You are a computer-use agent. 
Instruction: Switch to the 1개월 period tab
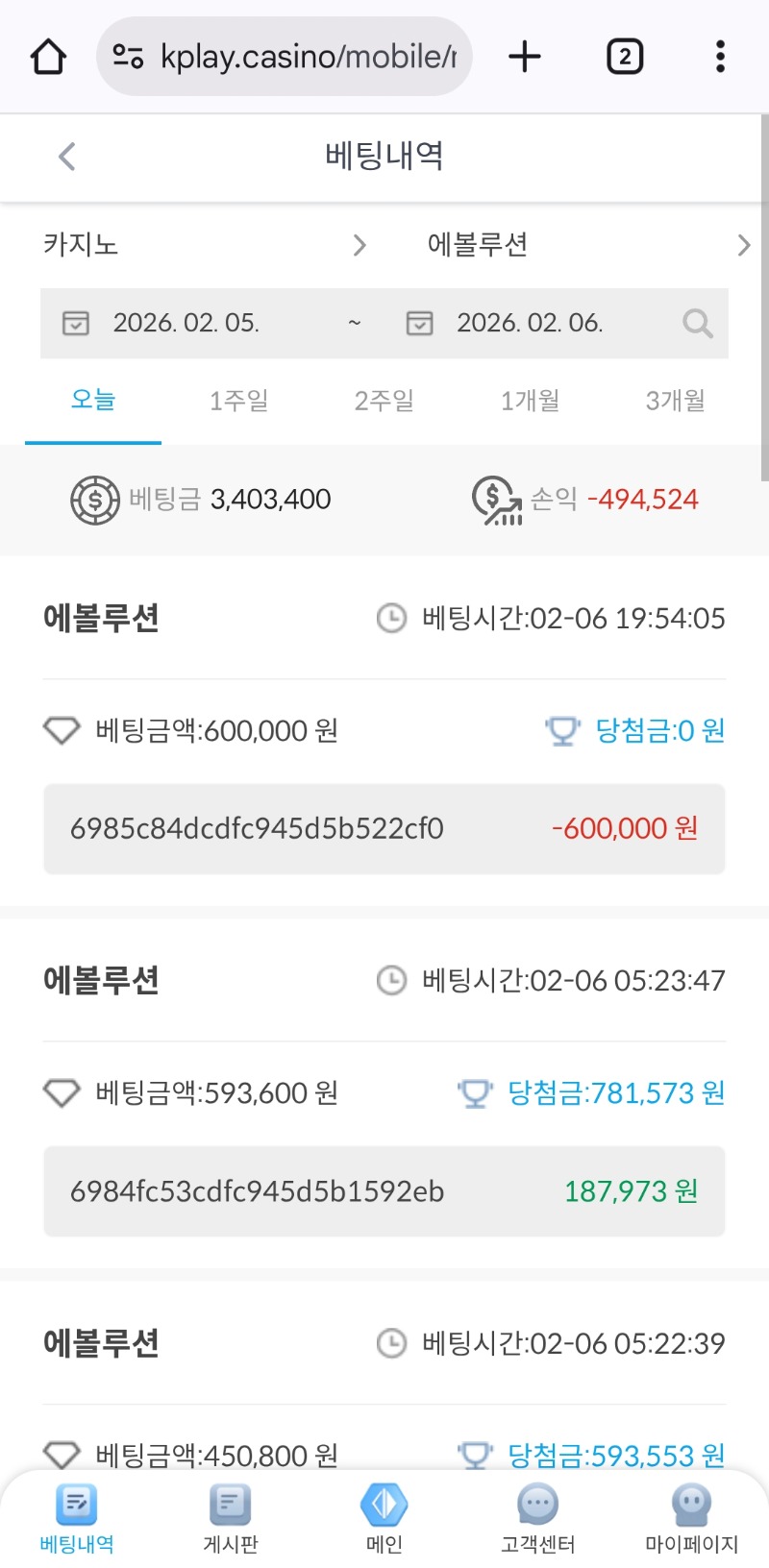click(x=530, y=401)
